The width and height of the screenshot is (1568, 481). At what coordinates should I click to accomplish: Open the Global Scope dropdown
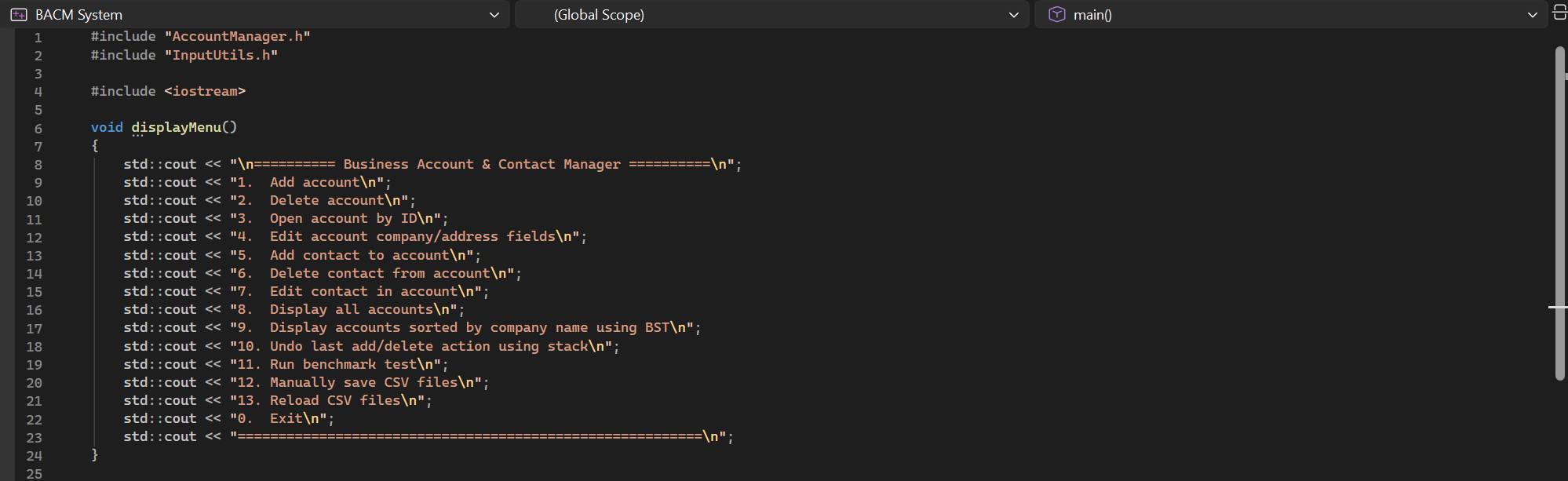click(771, 14)
